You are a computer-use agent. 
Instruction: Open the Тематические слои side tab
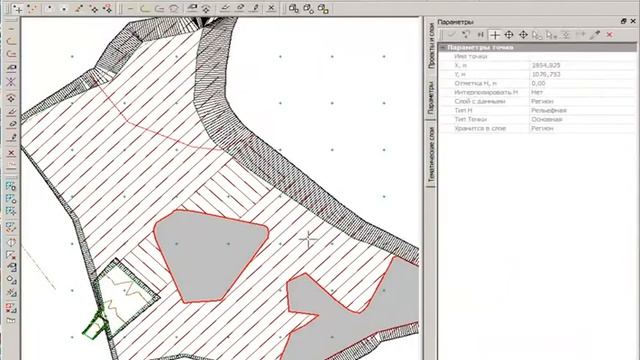(431, 154)
